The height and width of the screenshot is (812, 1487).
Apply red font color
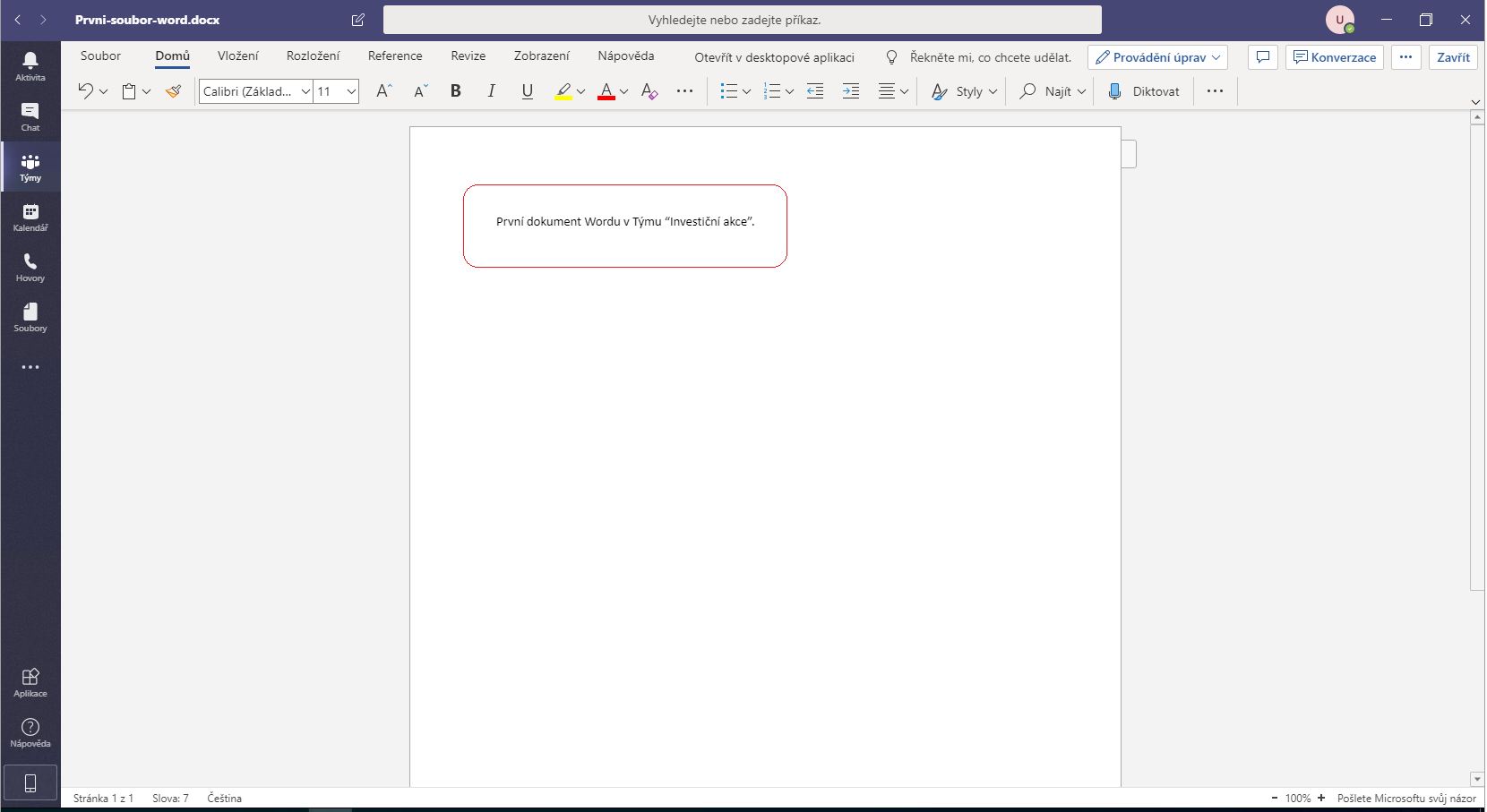tap(606, 90)
